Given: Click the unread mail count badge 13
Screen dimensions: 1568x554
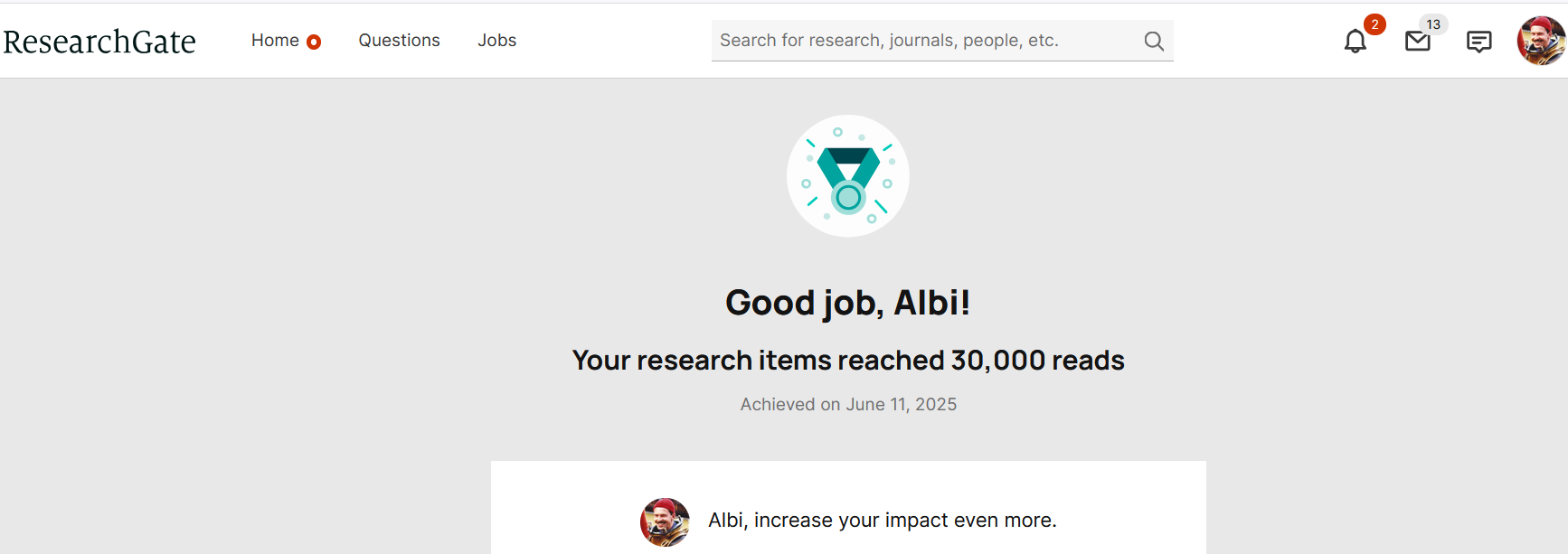Looking at the screenshot, I should [1433, 24].
